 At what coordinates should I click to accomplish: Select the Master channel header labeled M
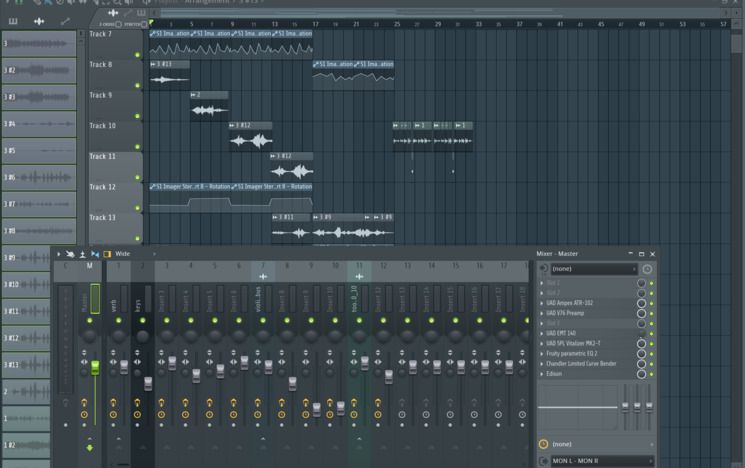tap(89, 266)
